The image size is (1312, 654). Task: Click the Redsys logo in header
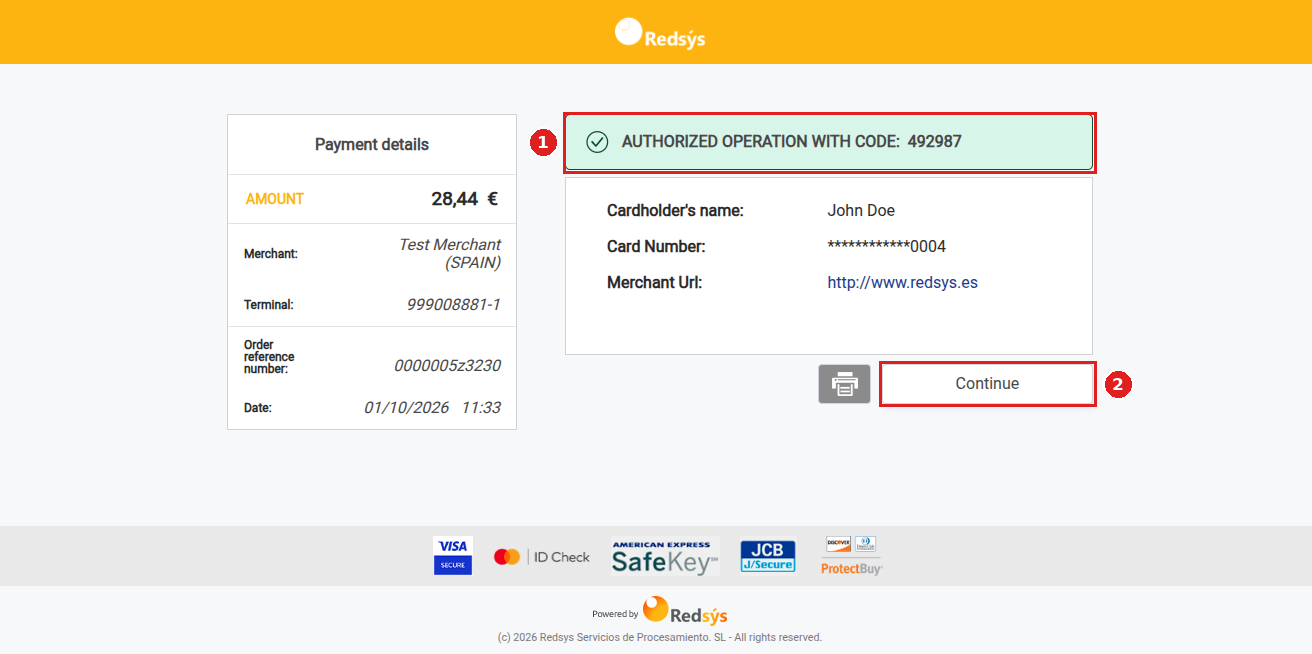(x=660, y=33)
